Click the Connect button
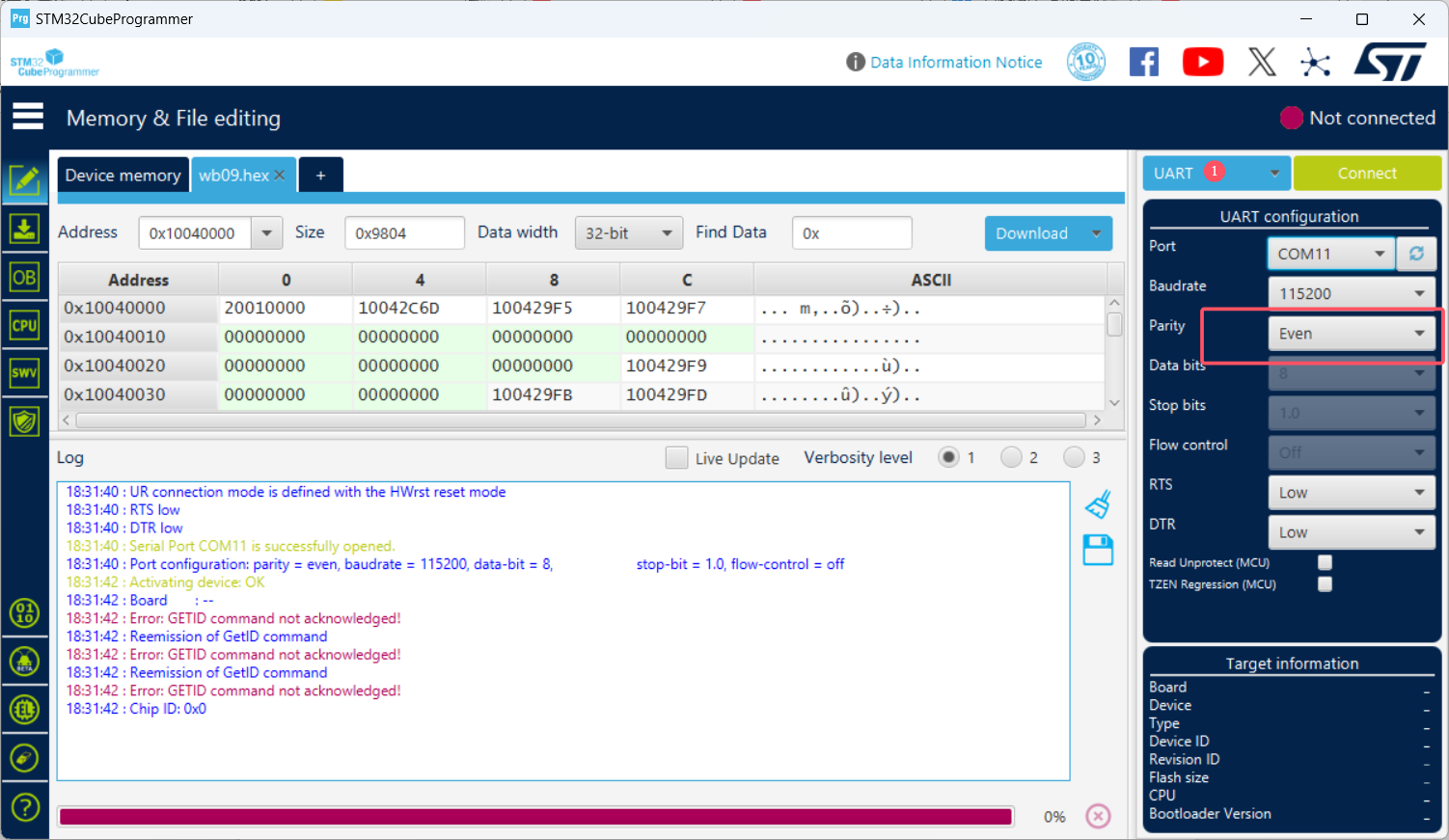The height and width of the screenshot is (840, 1449). (1367, 174)
